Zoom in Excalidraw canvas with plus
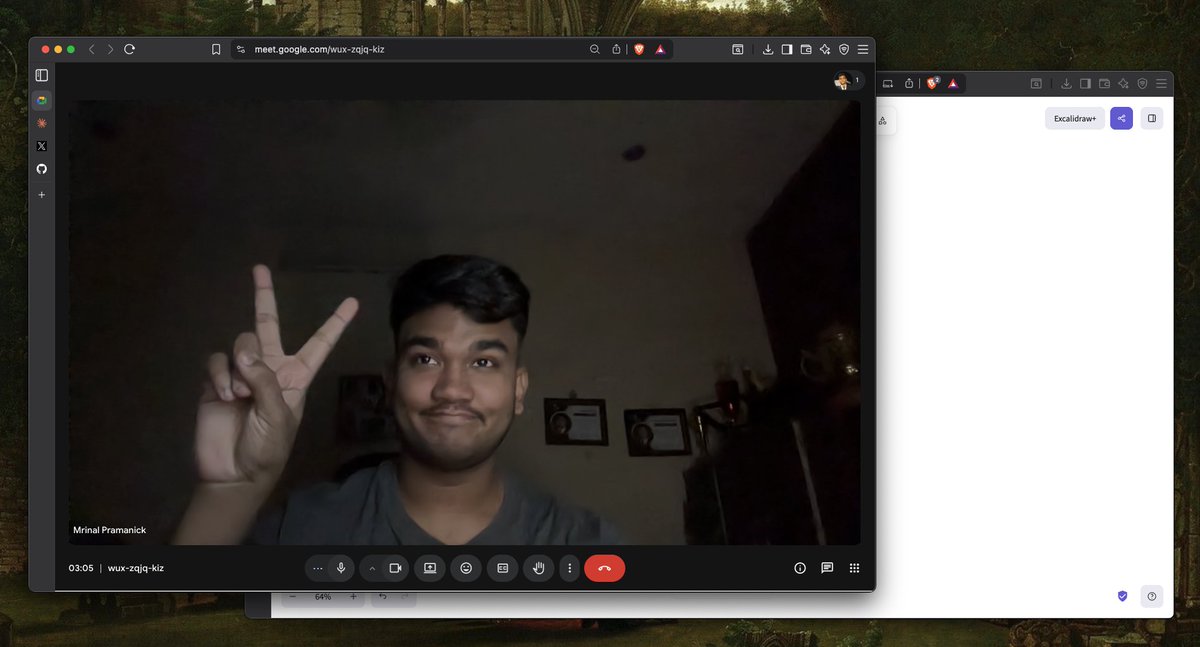The height and width of the screenshot is (647, 1200). tap(353, 597)
